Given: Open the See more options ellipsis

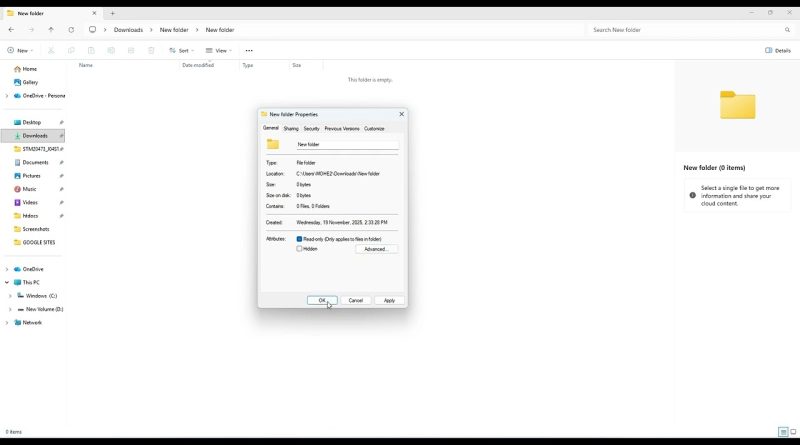Looking at the screenshot, I should pos(249,50).
